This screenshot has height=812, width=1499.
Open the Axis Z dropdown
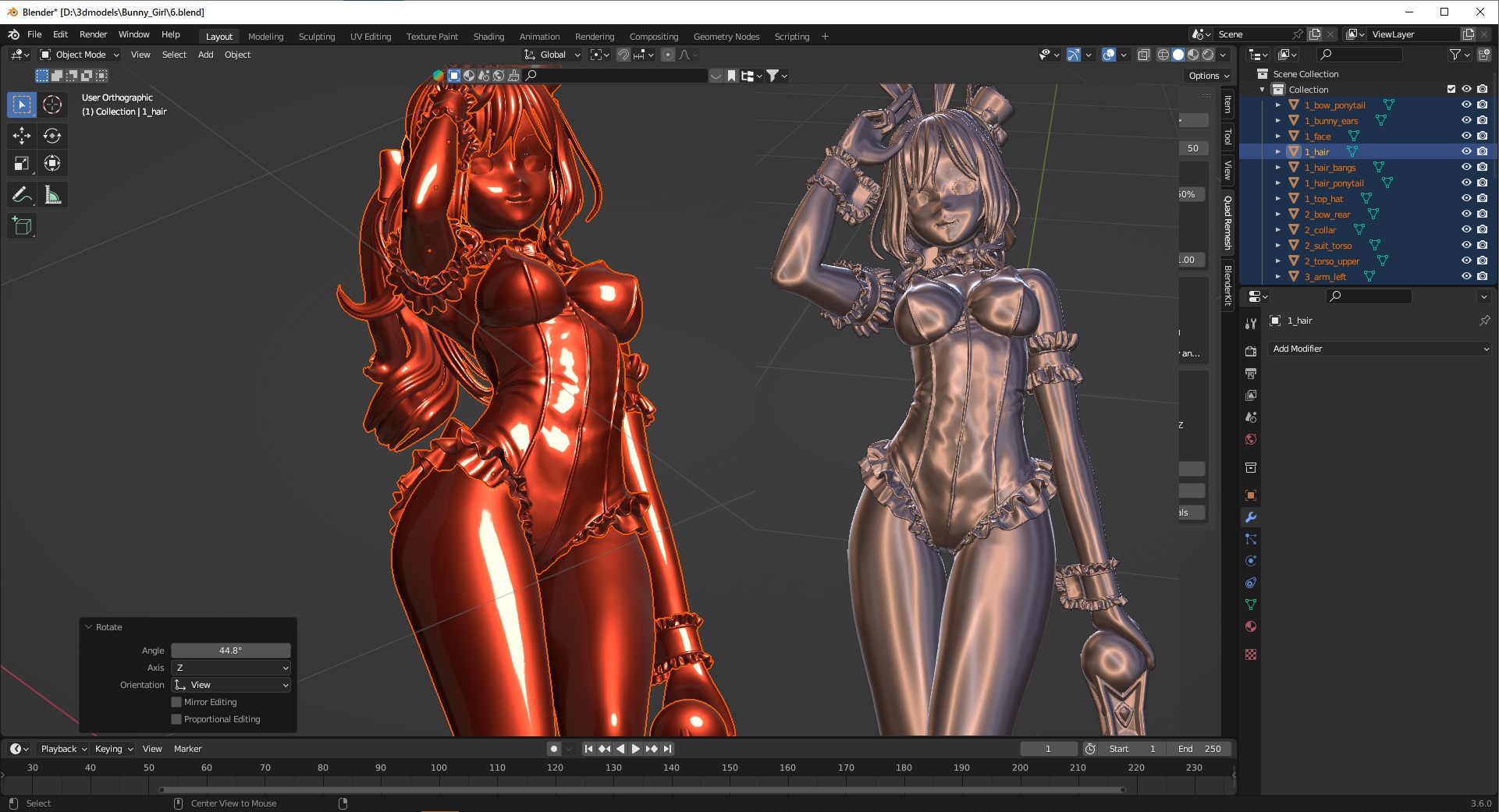[x=231, y=668]
